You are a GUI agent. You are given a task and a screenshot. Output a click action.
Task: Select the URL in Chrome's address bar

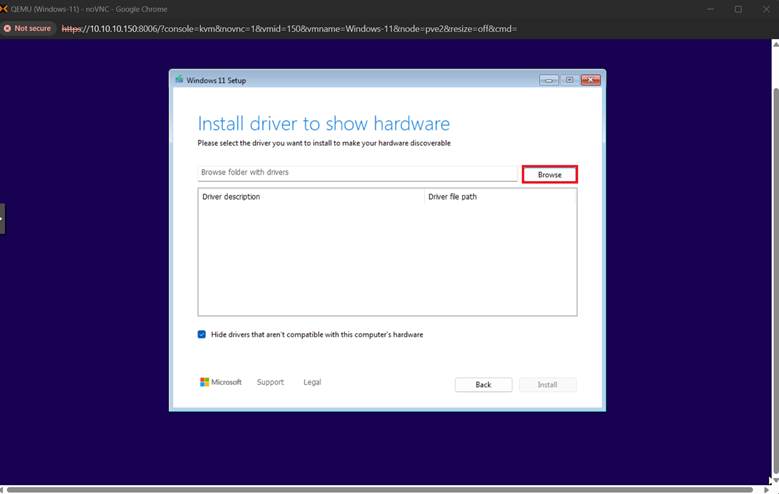(290, 28)
